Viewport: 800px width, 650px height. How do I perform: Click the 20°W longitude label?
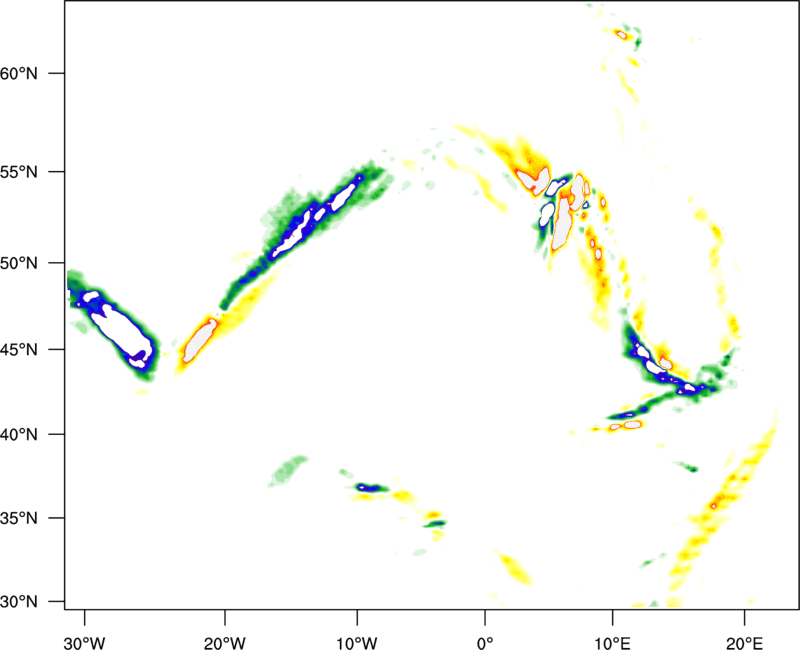(x=225, y=643)
